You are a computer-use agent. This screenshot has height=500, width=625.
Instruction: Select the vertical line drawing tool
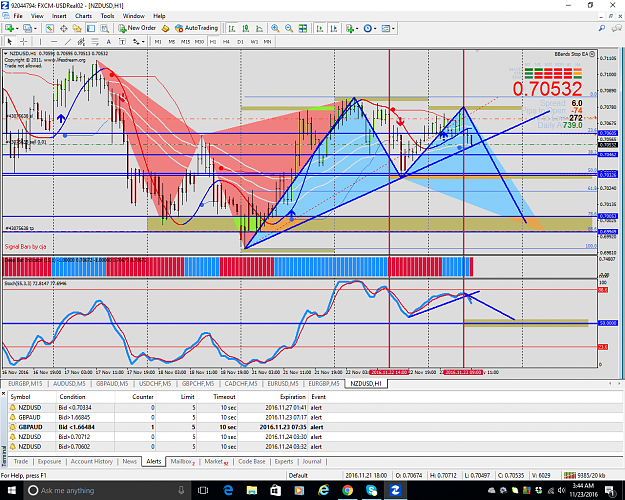pos(40,41)
